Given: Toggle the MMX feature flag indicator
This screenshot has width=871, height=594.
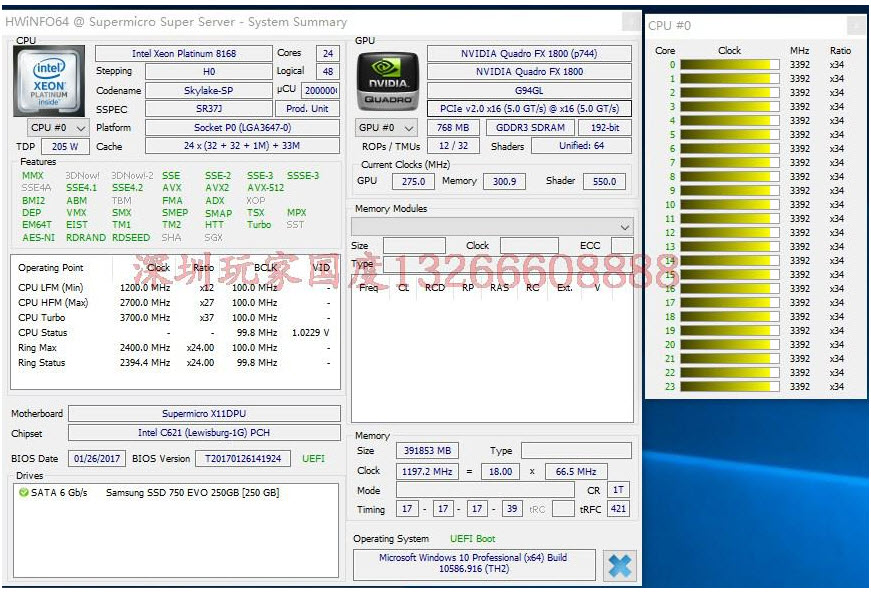Looking at the screenshot, I should click(x=33, y=174).
